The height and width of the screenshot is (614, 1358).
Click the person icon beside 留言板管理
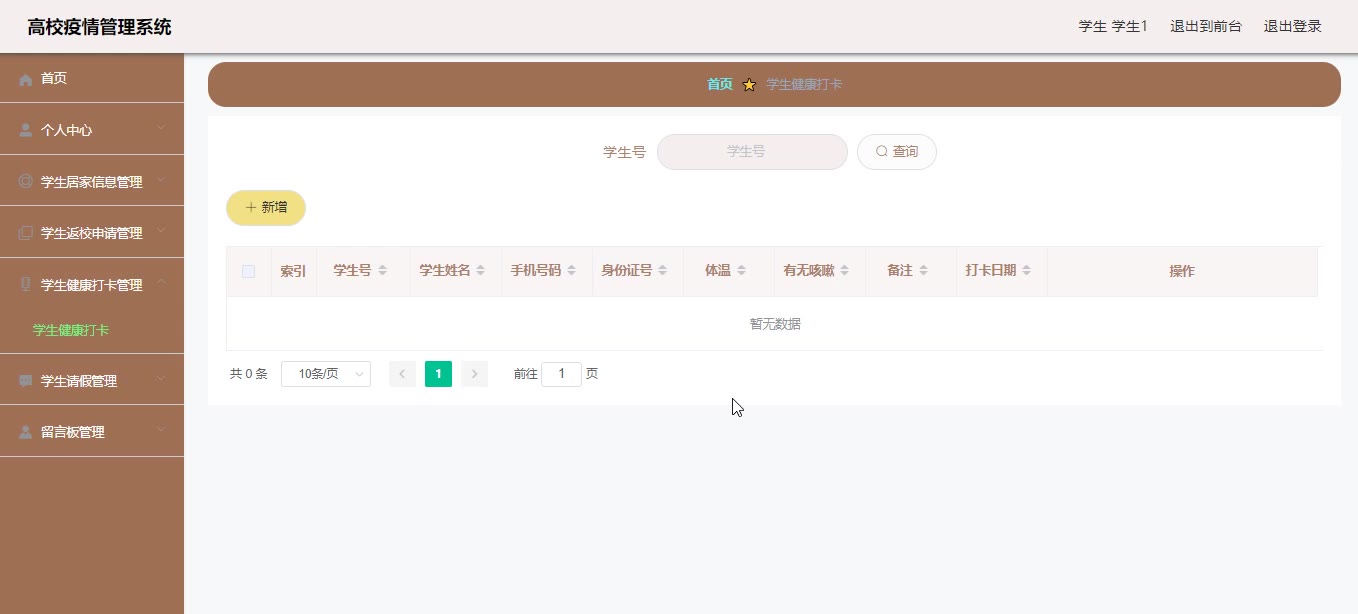coord(26,432)
